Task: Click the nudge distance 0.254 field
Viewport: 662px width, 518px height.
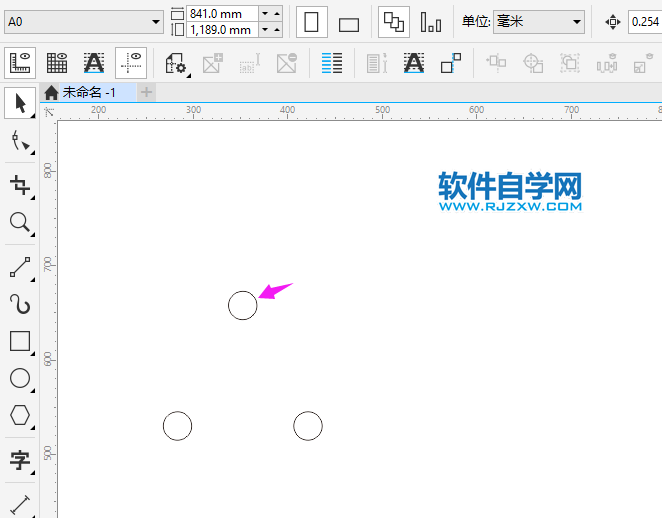Action: coord(645,22)
